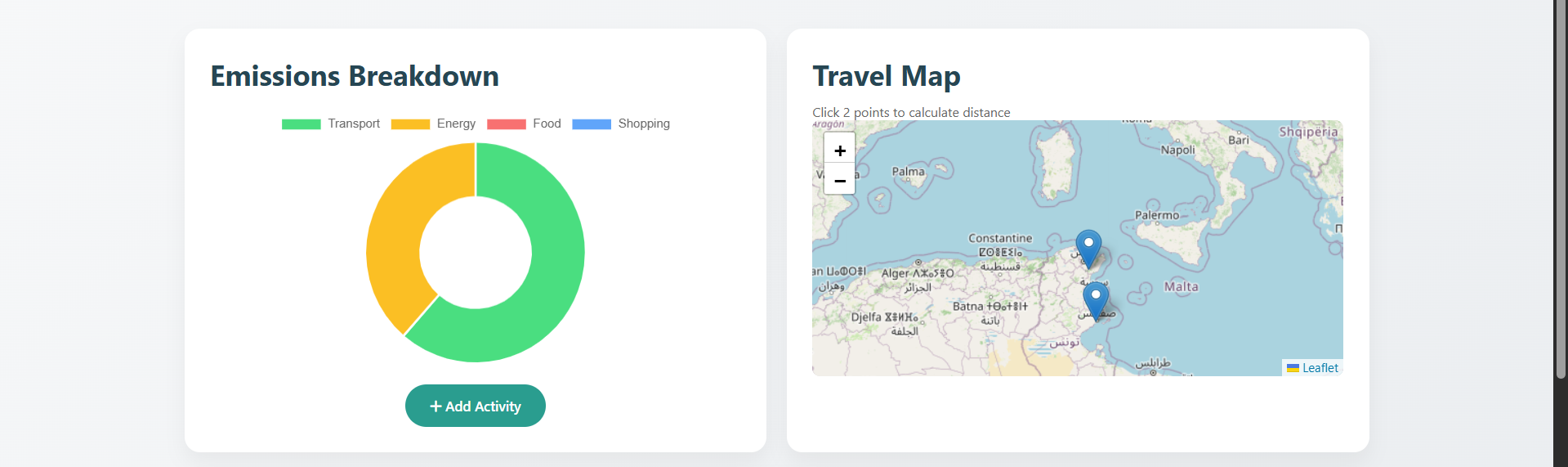Viewport: 1568px width, 467px height.
Task: Pick Palermo on the map
Action: point(1156,215)
